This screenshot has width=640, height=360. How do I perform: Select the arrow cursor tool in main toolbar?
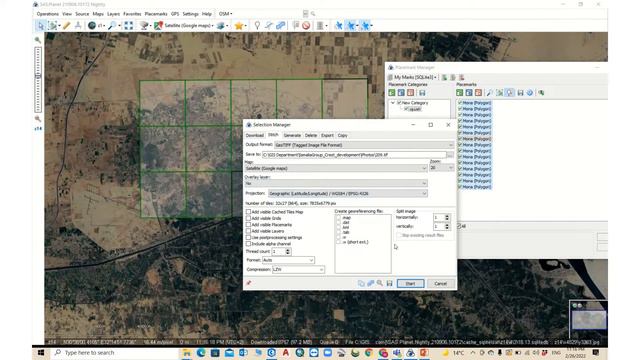click(40, 26)
